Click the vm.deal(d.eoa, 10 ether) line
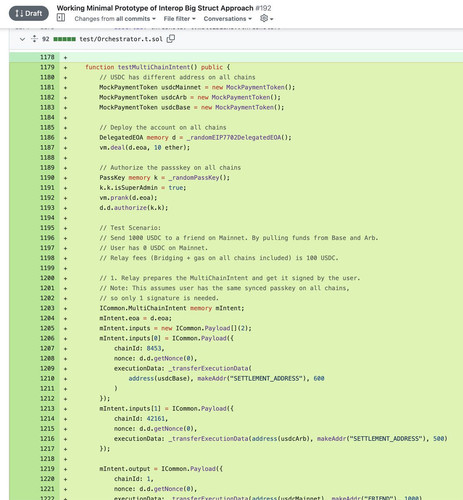The height and width of the screenshot is (500, 463). [144, 147]
